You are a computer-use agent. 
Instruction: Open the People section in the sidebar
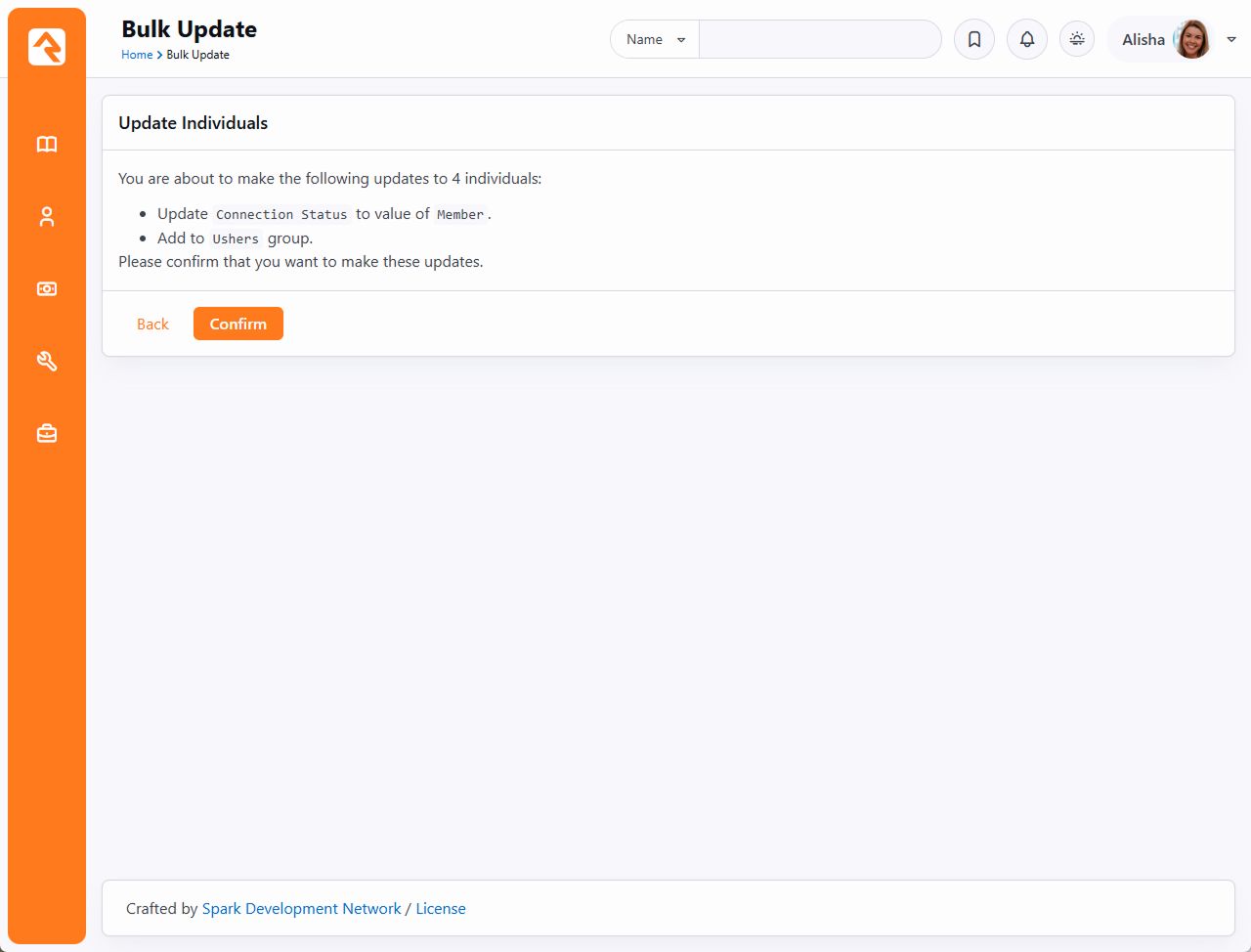[x=47, y=217]
